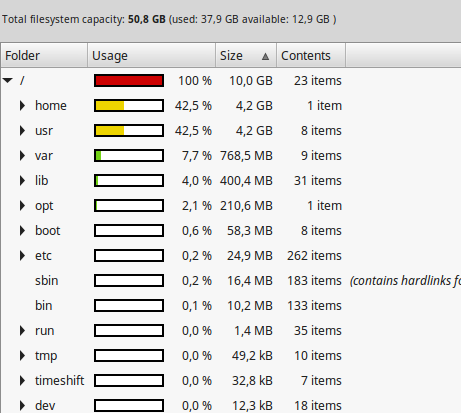Image resolution: width=461 pixels, height=413 pixels.
Task: Click the '10,0 GB' size of root
Action: pos(251,81)
